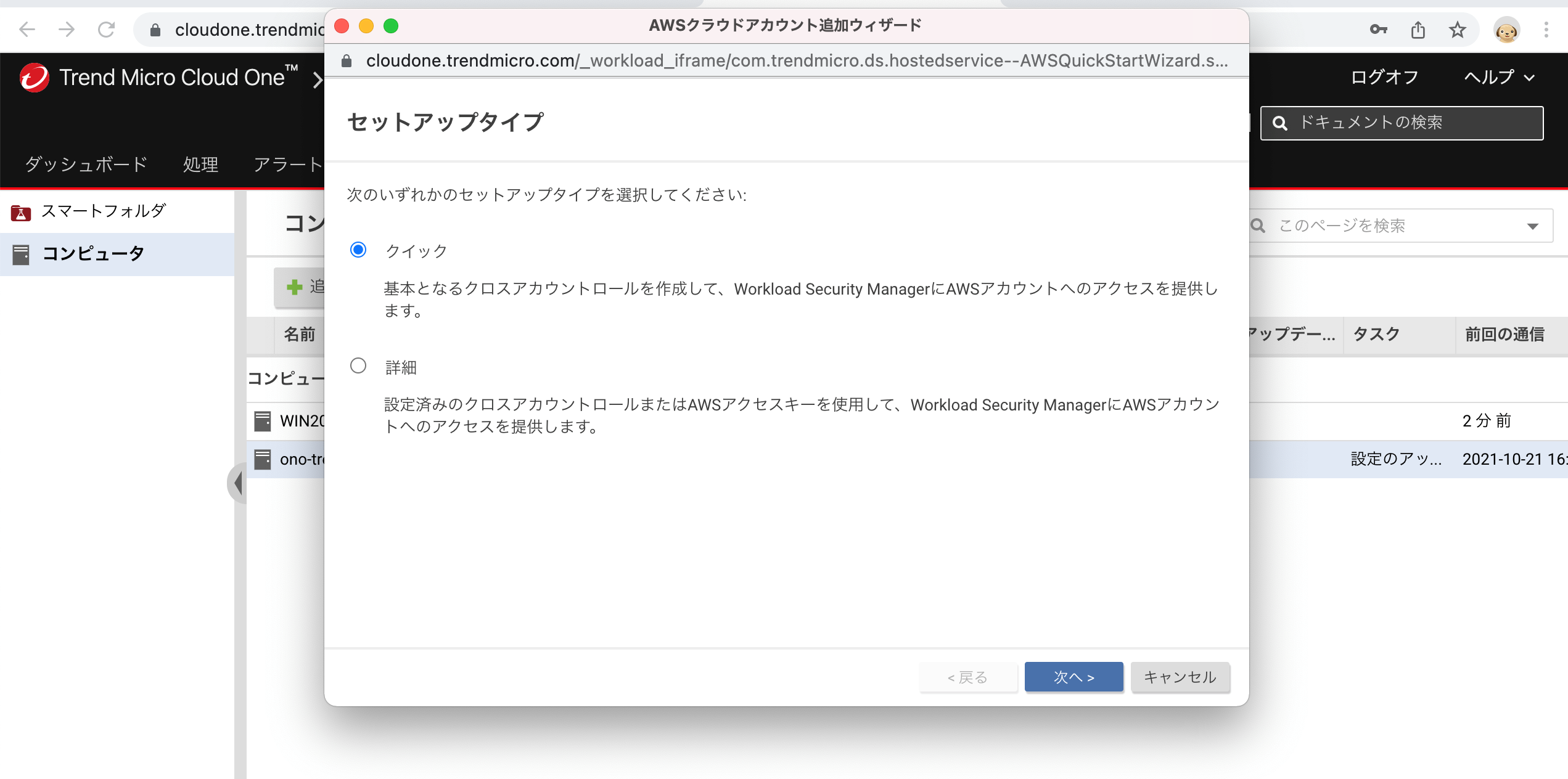Open the password key icon in address bar

tap(1379, 29)
